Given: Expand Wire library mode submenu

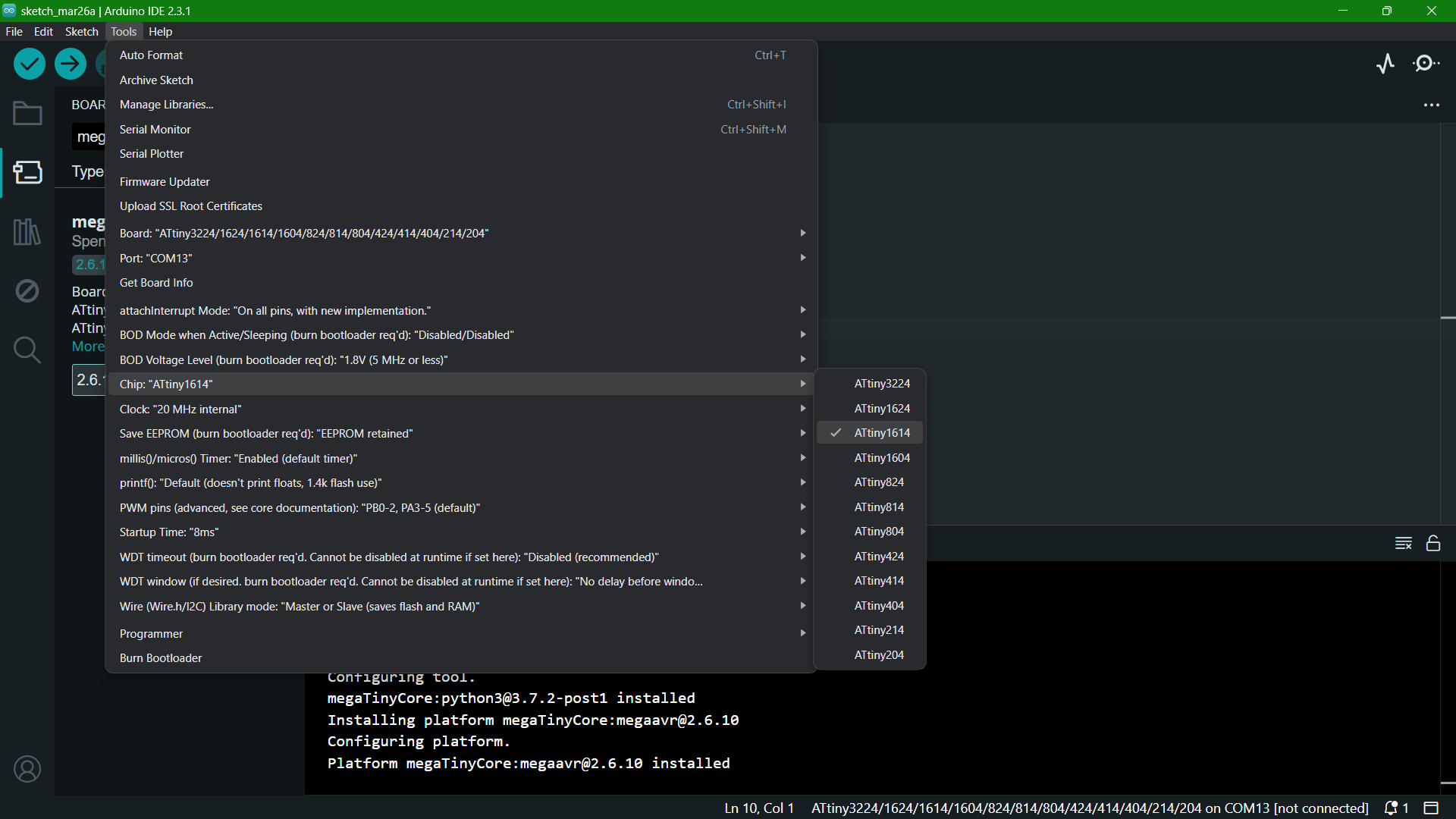Looking at the screenshot, I should click(461, 607).
